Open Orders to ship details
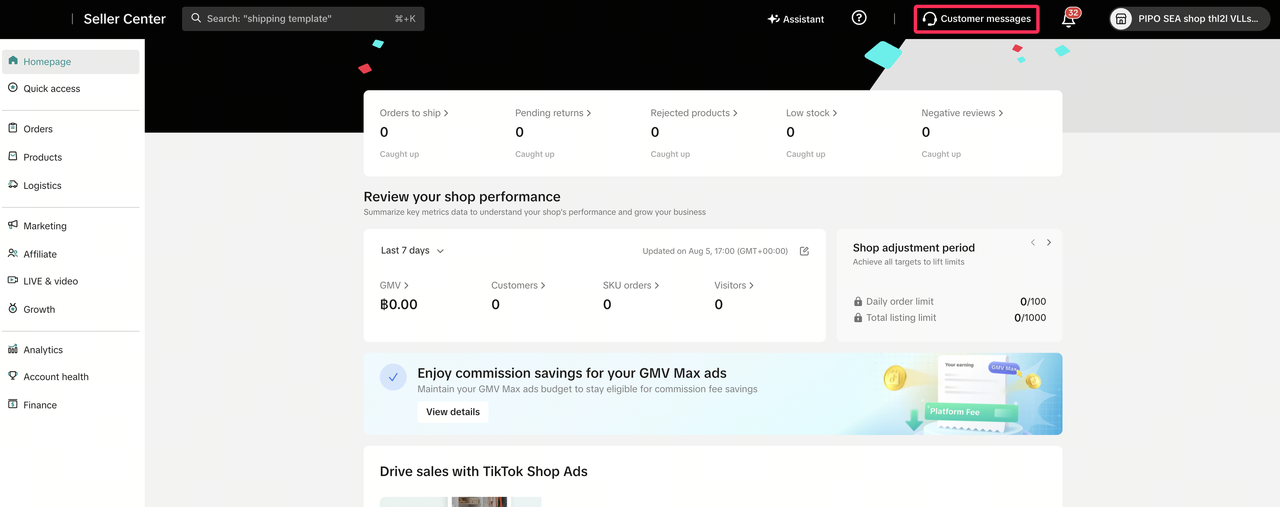Image resolution: width=1280 pixels, height=507 pixels. pos(414,113)
